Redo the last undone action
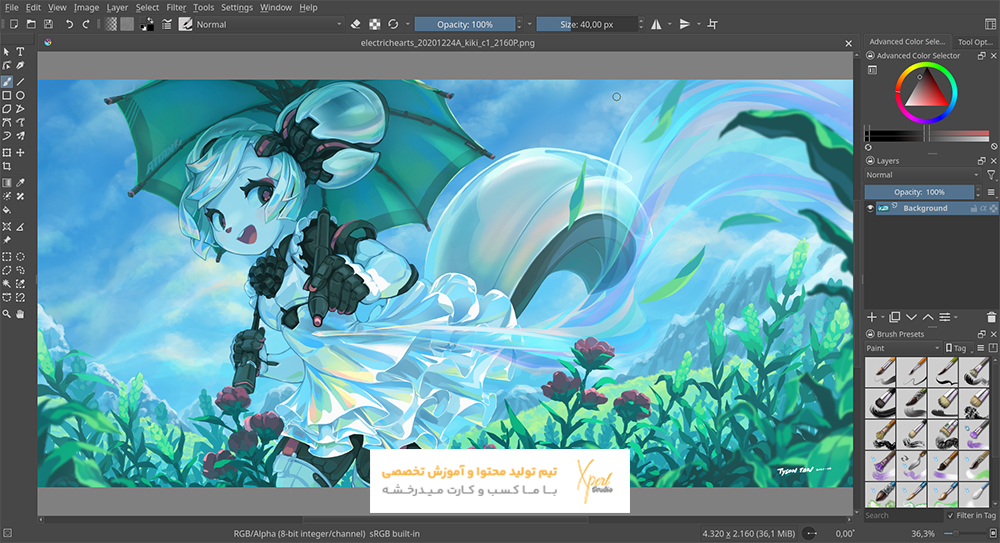The image size is (1000, 543). click(x=86, y=24)
